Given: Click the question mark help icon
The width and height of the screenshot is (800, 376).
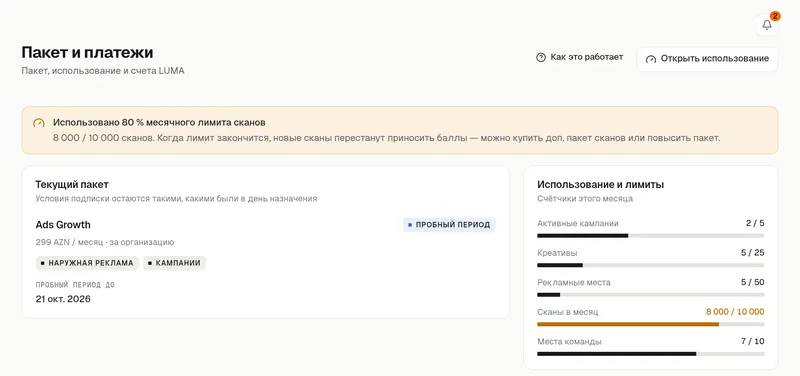Looking at the screenshot, I should click(x=541, y=58).
